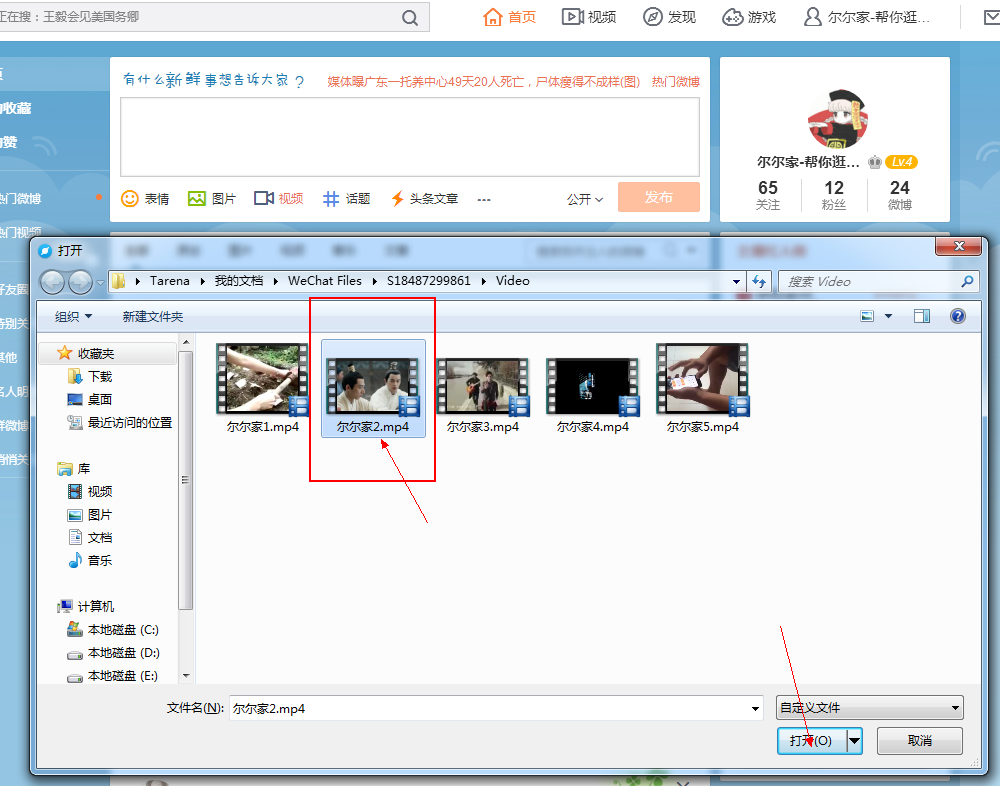This screenshot has height=786, width=1000.
Task: Click the orange 发布 publish button
Action: pos(659,197)
